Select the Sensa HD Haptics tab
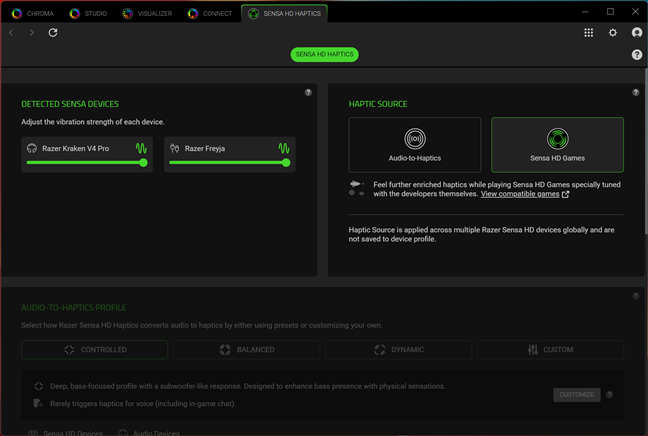Image resolution: width=648 pixels, height=436 pixels. coord(284,14)
